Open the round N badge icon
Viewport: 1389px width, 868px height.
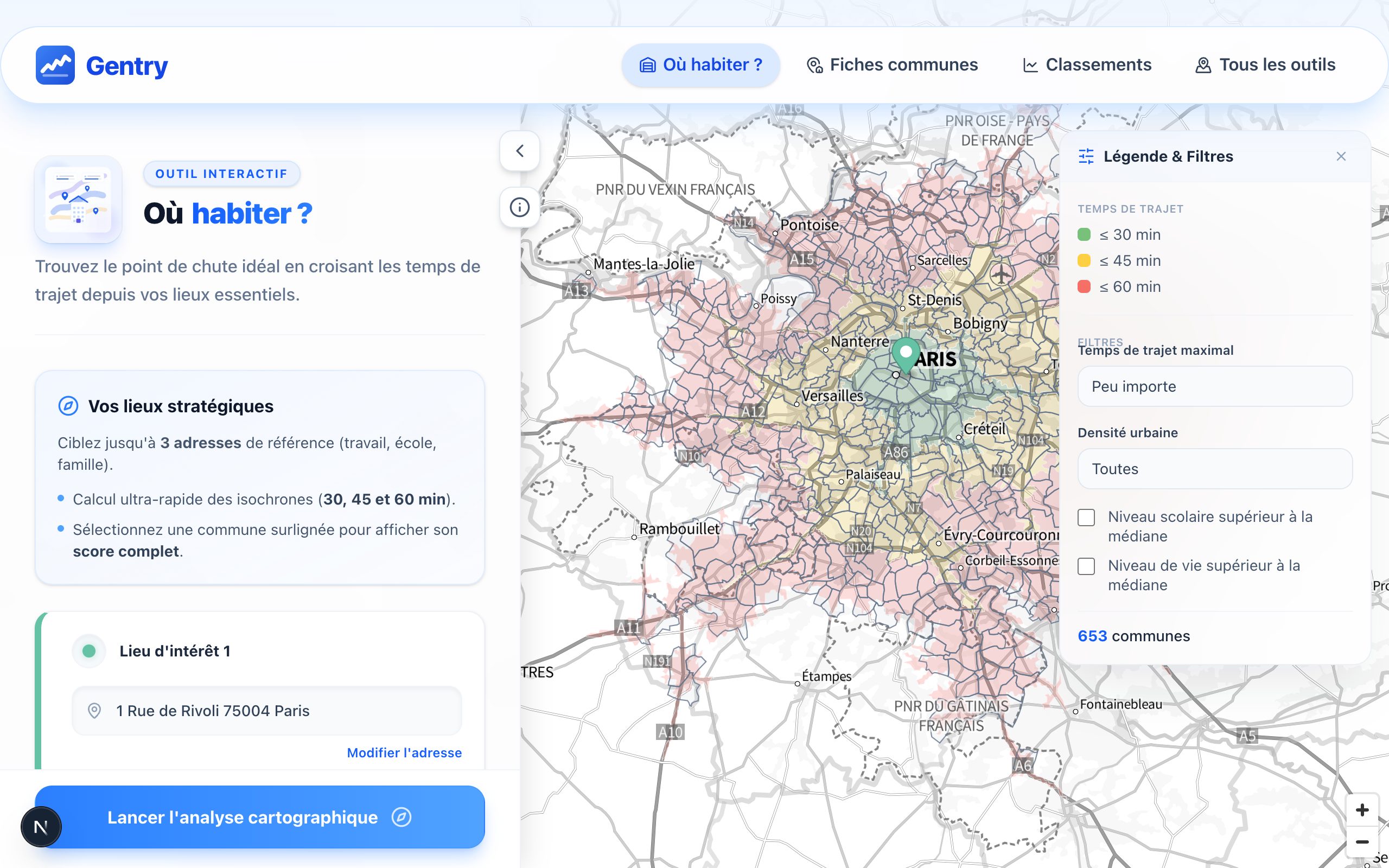click(41, 827)
